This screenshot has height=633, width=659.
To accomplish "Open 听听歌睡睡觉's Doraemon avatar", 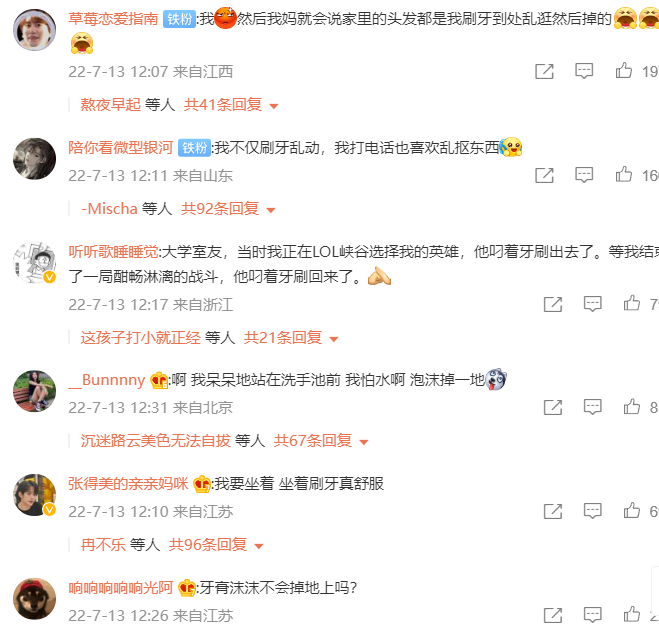I will click(x=34, y=262).
